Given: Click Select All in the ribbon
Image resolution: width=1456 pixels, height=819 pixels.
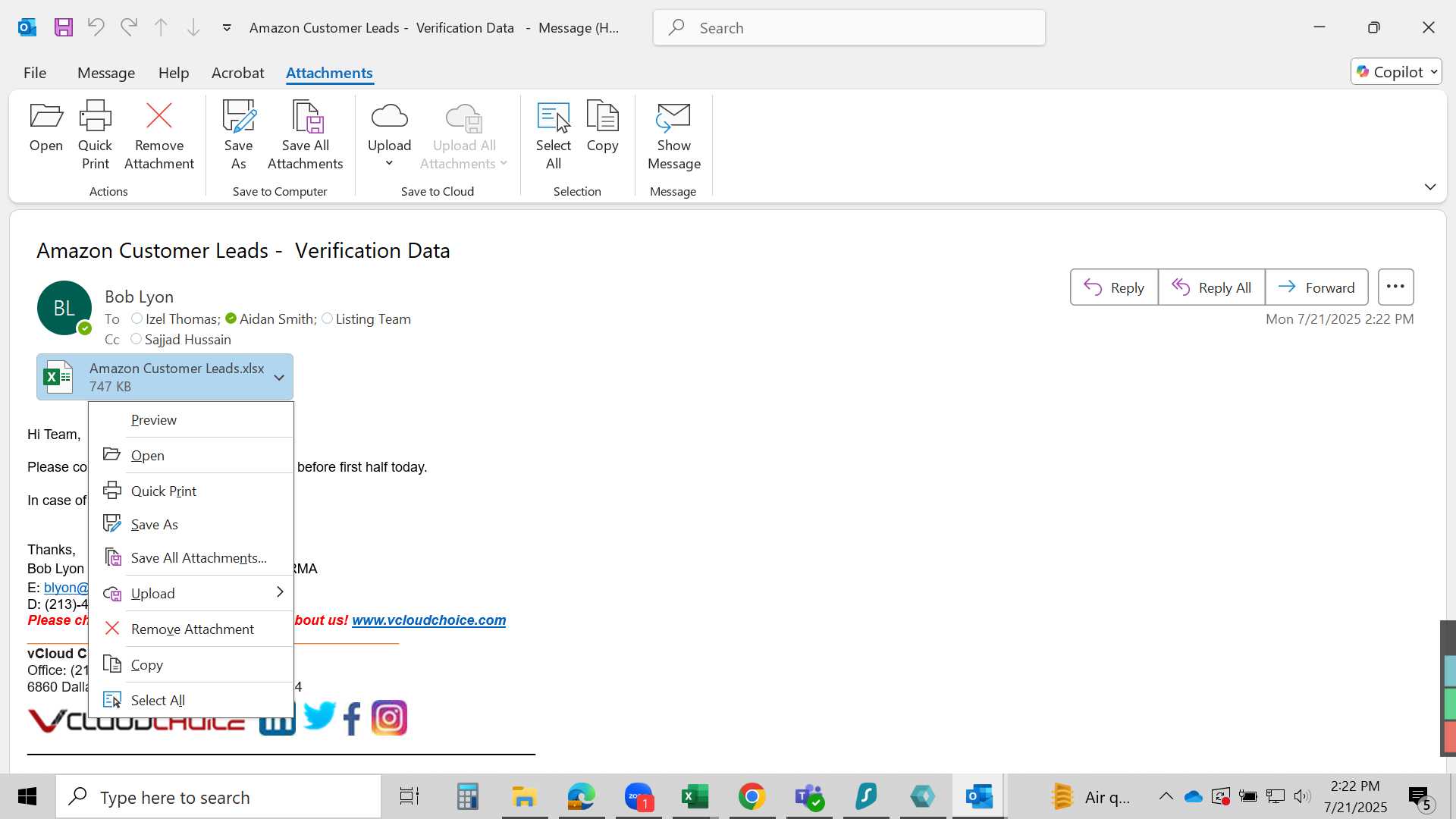Looking at the screenshot, I should [x=554, y=135].
